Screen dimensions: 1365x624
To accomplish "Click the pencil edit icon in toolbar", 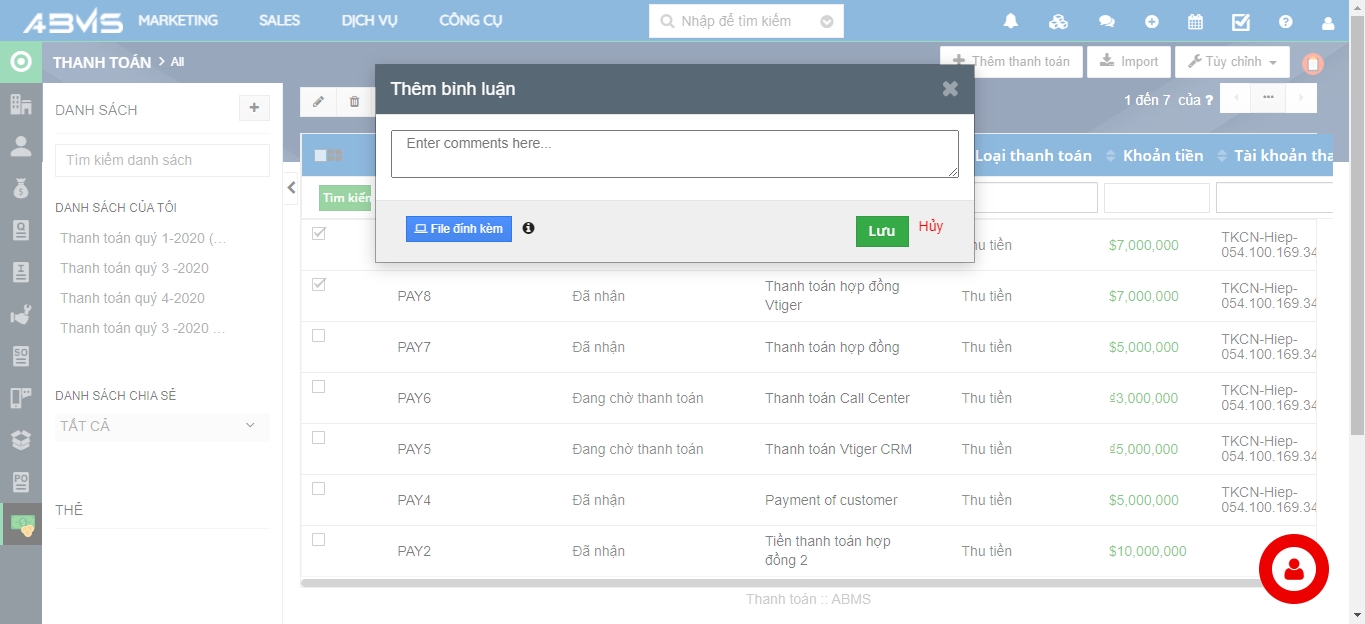I will 318,101.
